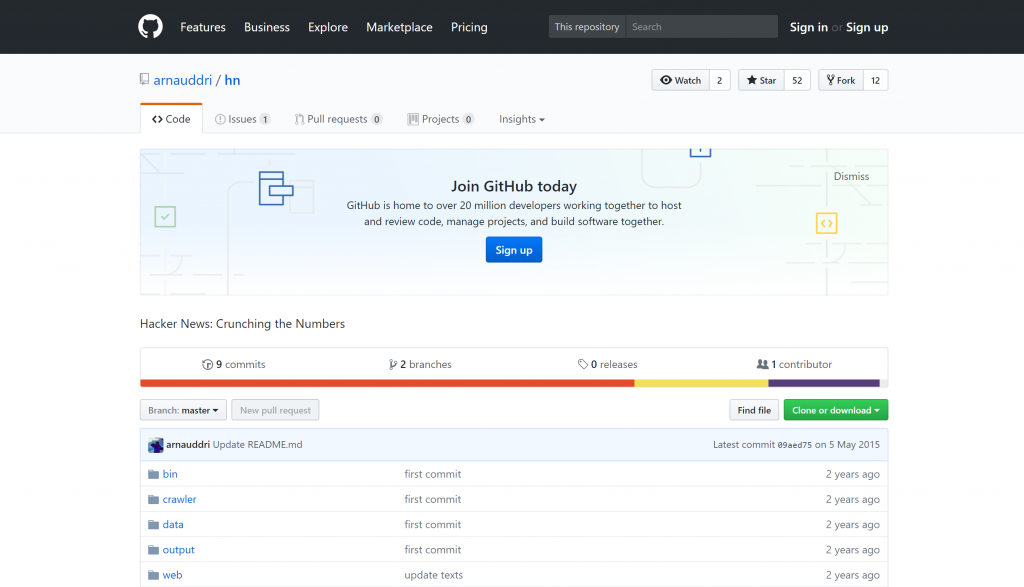Click the contributor people icon
The height and width of the screenshot is (587, 1024).
pos(762,365)
